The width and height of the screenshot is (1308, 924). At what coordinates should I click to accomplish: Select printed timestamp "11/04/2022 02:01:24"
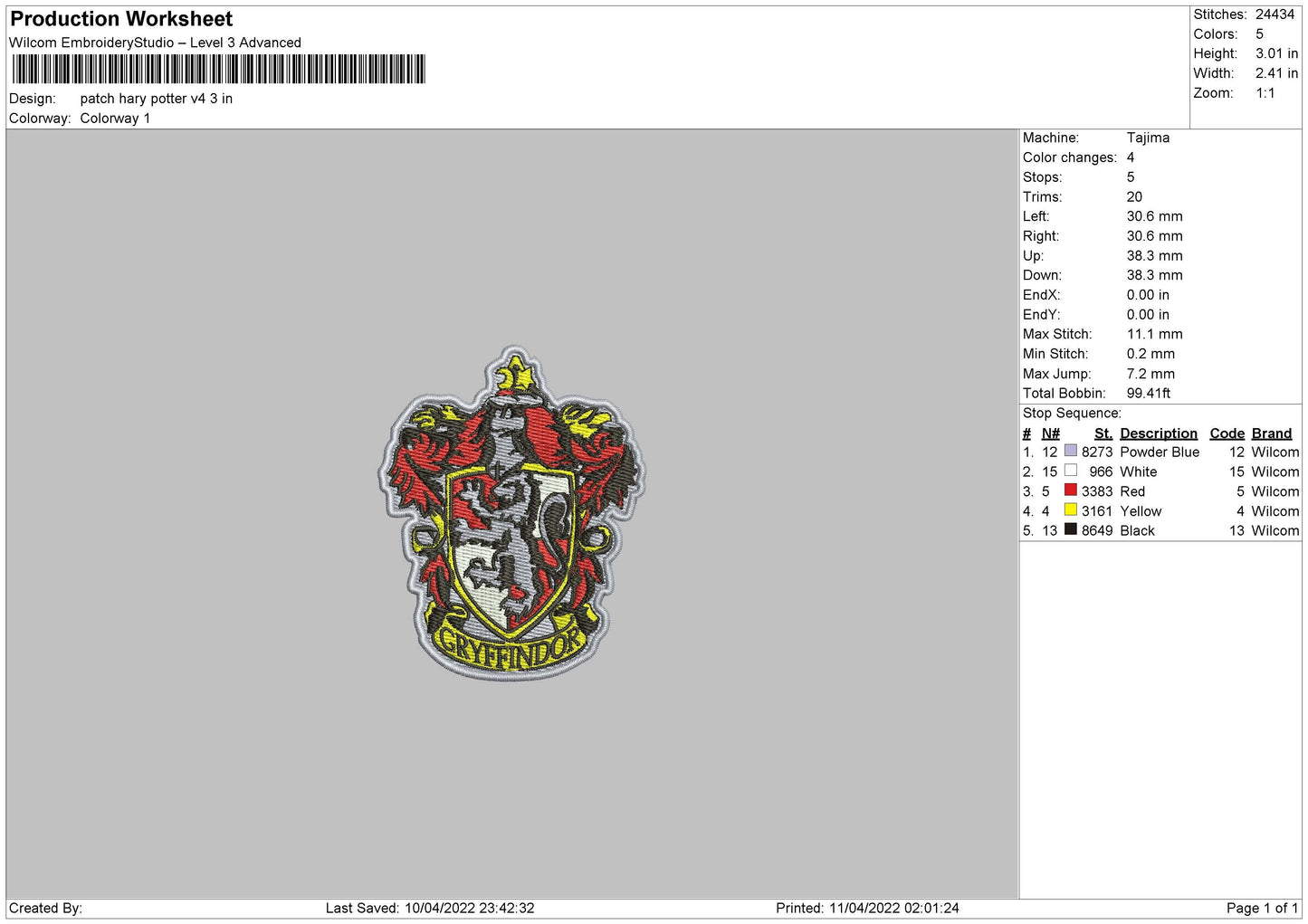point(894,909)
